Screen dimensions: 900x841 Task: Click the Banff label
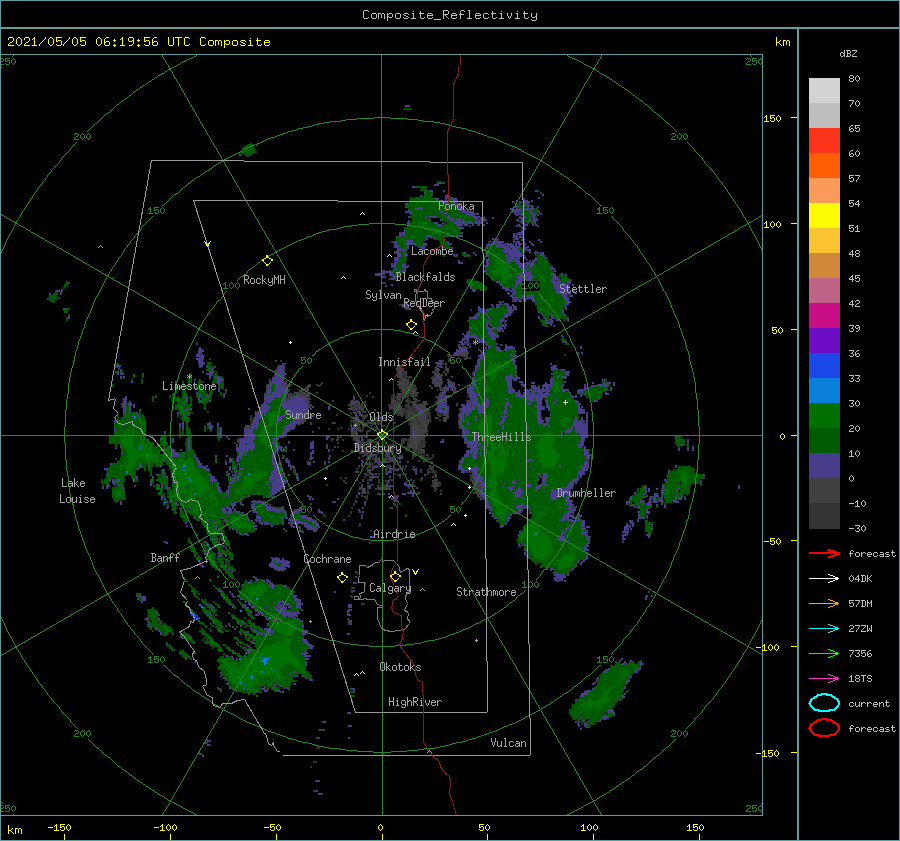coord(165,558)
